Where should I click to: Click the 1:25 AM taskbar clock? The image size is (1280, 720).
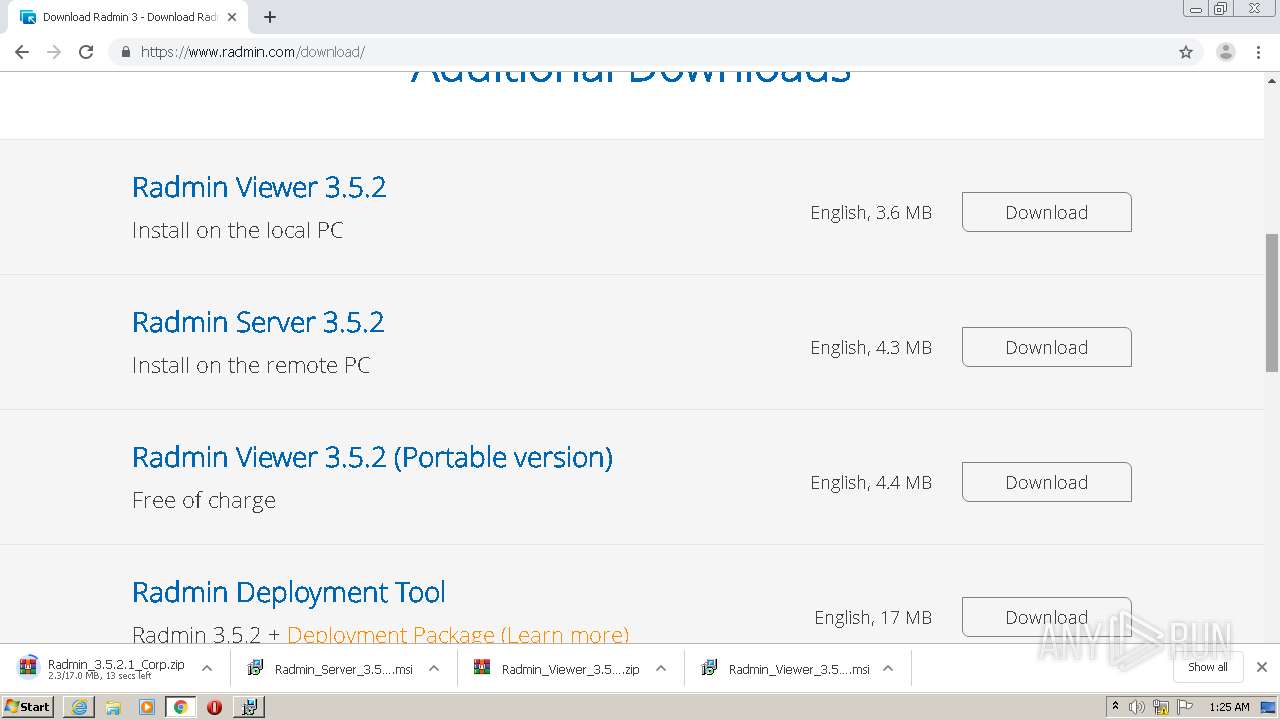pos(1229,707)
